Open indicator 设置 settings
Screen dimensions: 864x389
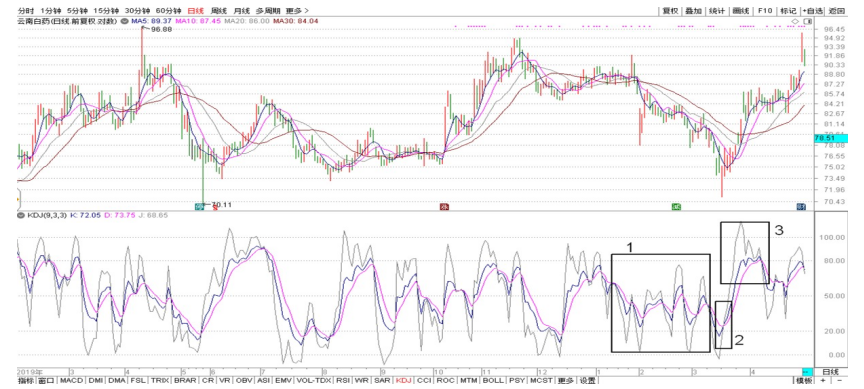pos(587,380)
